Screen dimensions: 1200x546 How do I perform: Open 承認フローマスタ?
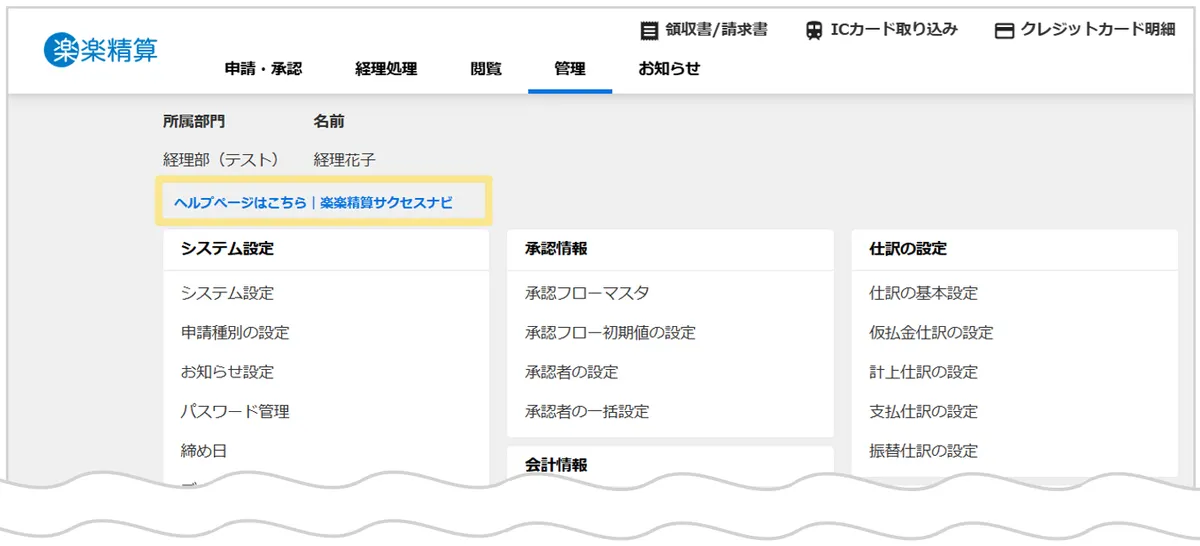pos(587,293)
